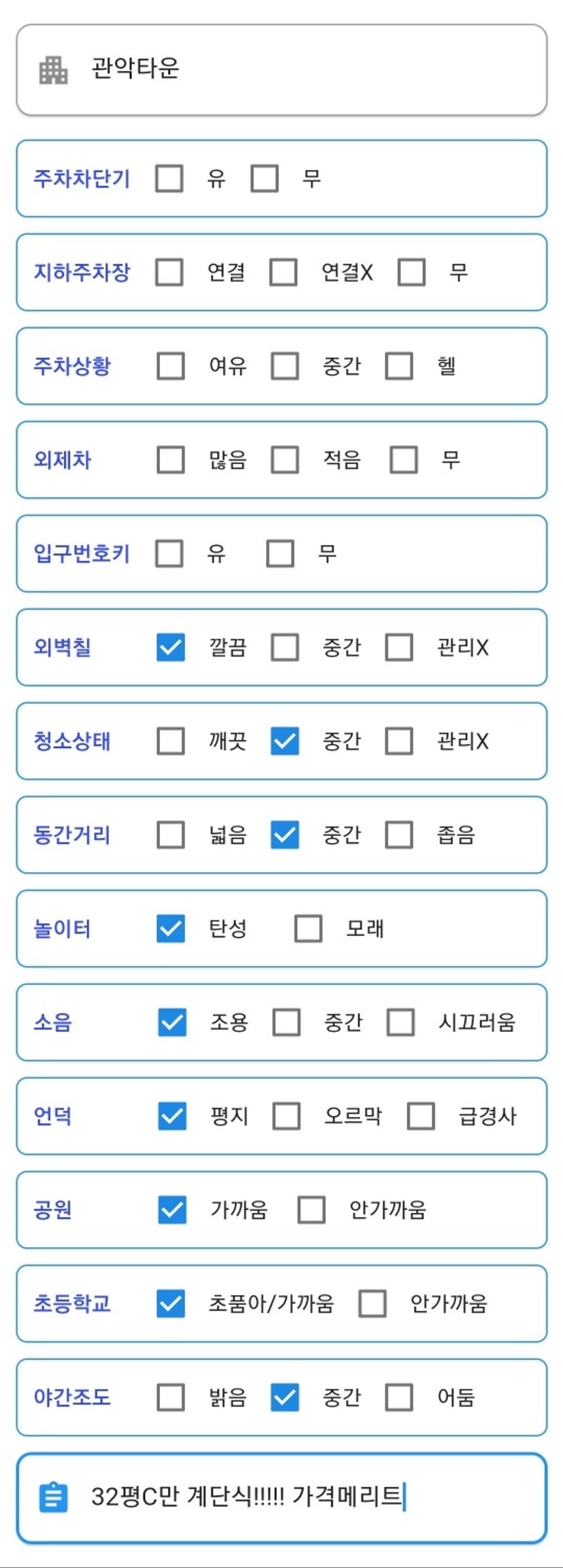
Task: Check 안가까움 for 초등학교
Action: pyautogui.click(x=372, y=1303)
